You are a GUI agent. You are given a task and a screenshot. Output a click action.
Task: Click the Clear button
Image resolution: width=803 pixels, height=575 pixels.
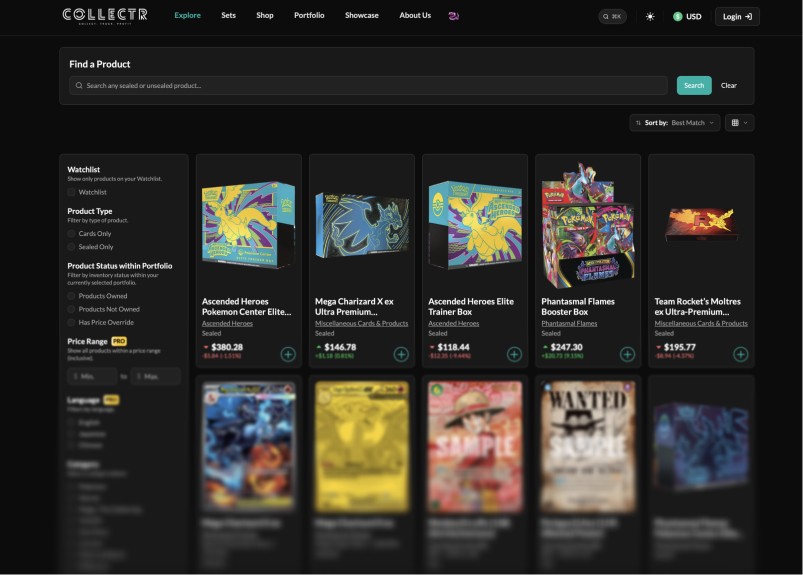click(729, 86)
